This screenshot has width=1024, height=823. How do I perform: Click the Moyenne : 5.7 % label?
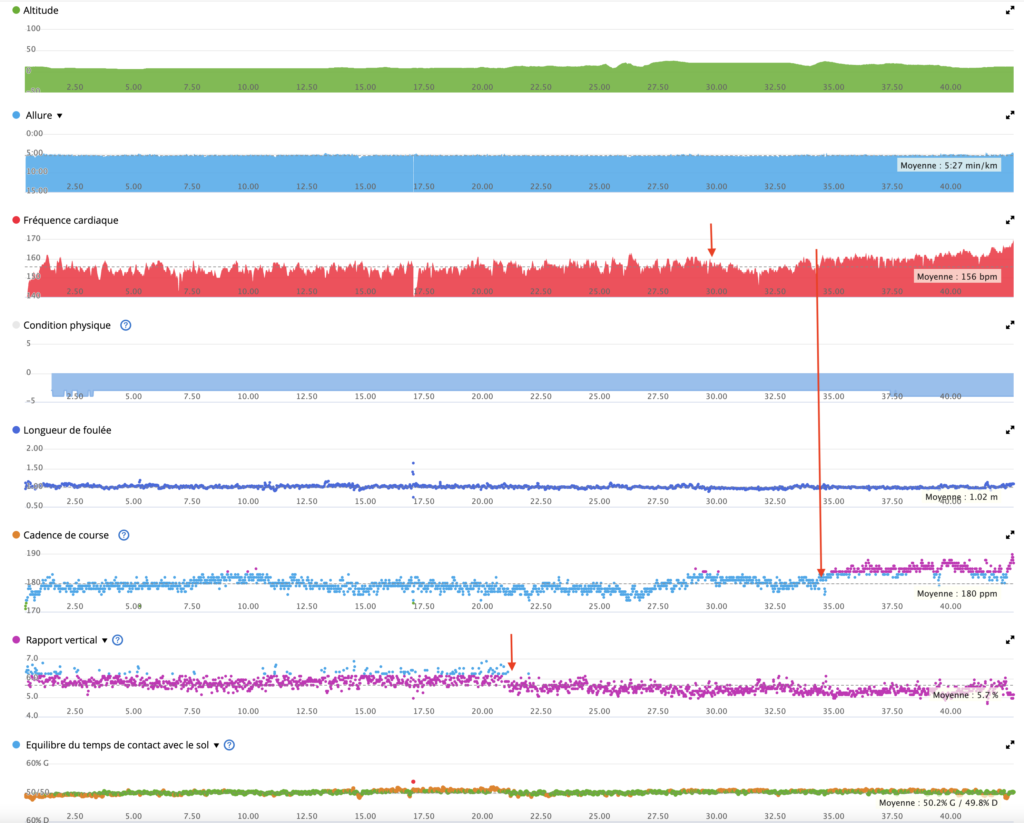[x=965, y=695]
